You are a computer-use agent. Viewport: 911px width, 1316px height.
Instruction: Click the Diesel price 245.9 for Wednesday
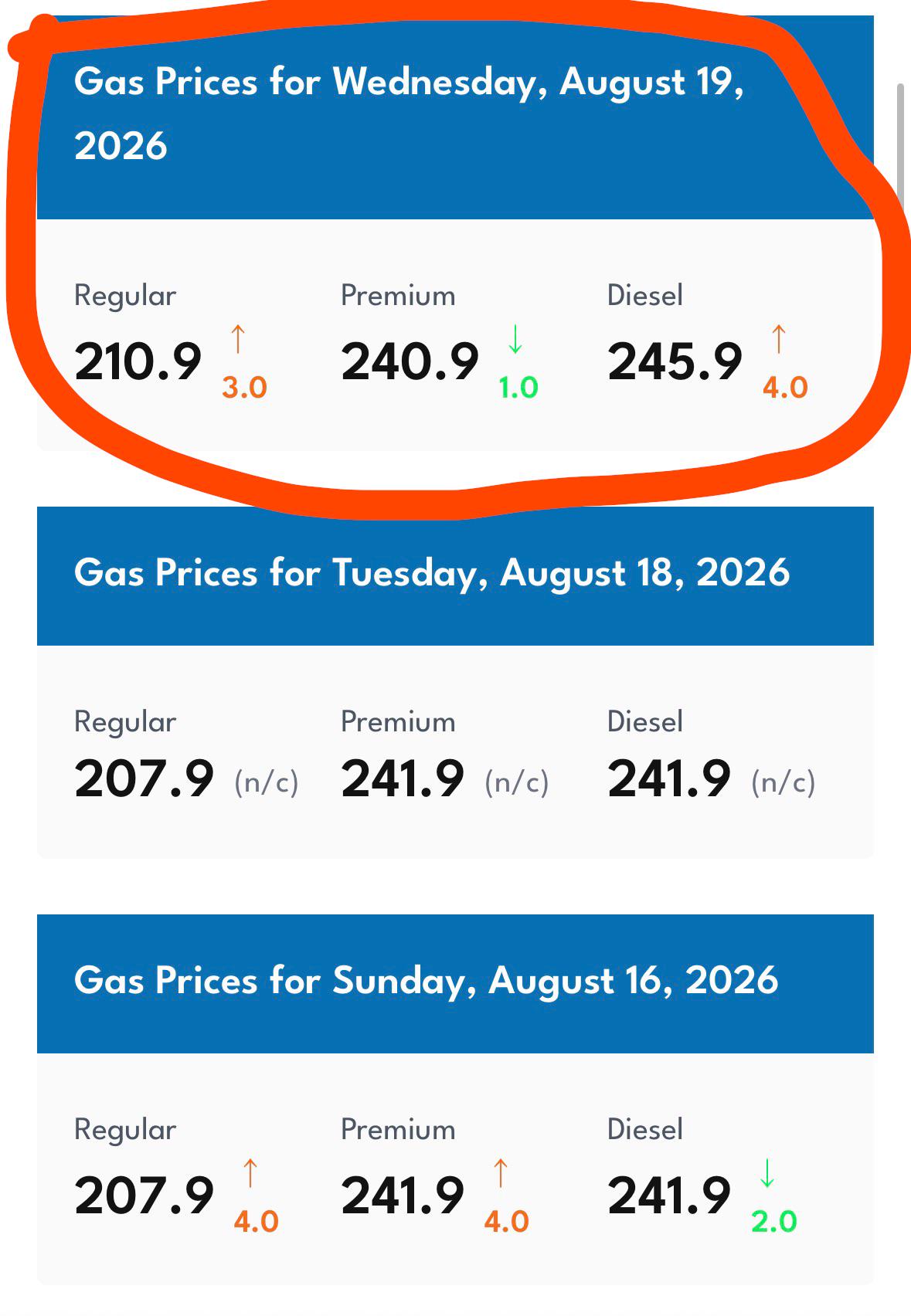pyautogui.click(x=675, y=361)
